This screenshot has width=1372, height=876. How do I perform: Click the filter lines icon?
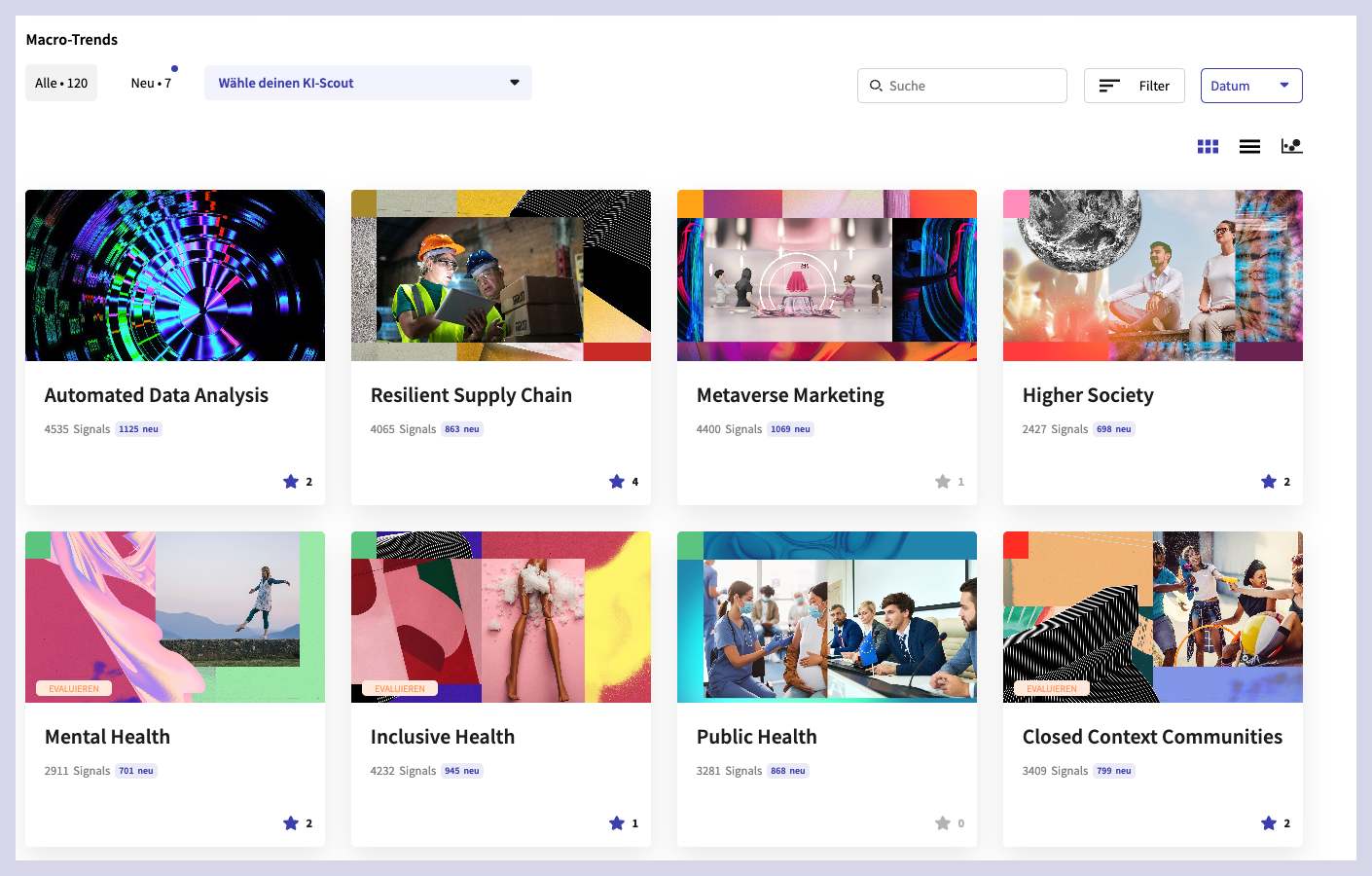pos(1109,86)
